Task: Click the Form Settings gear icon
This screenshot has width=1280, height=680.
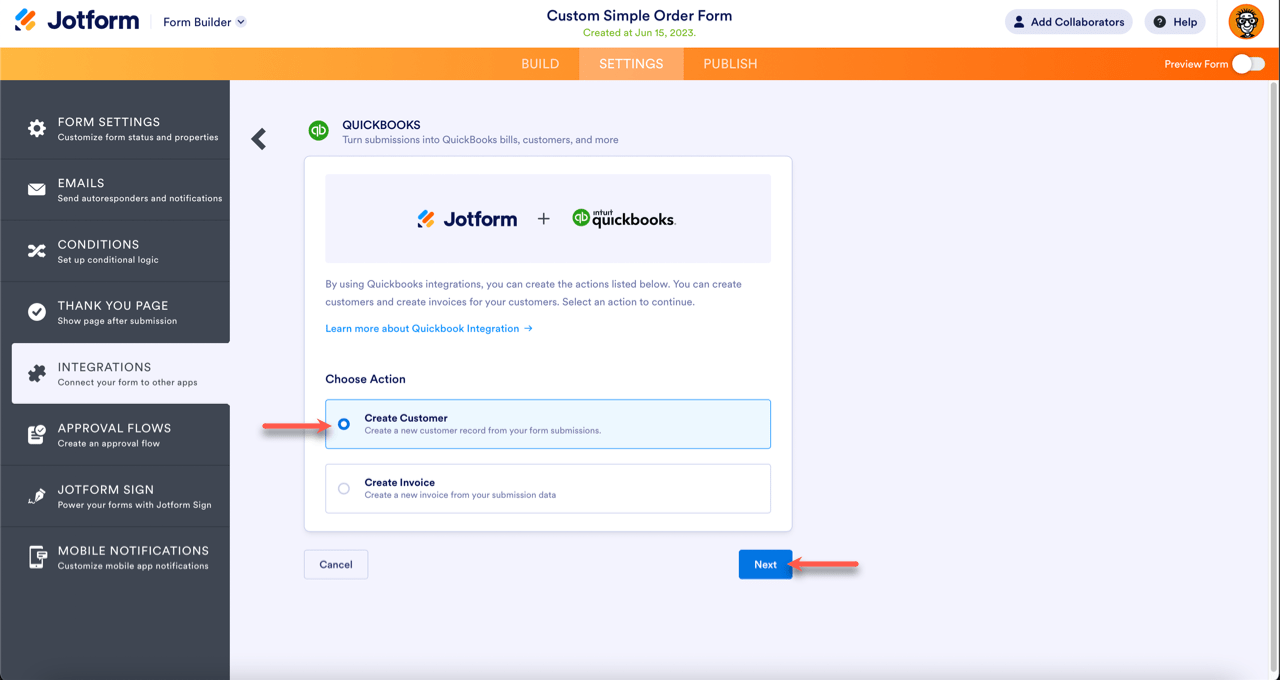Action: (37, 129)
